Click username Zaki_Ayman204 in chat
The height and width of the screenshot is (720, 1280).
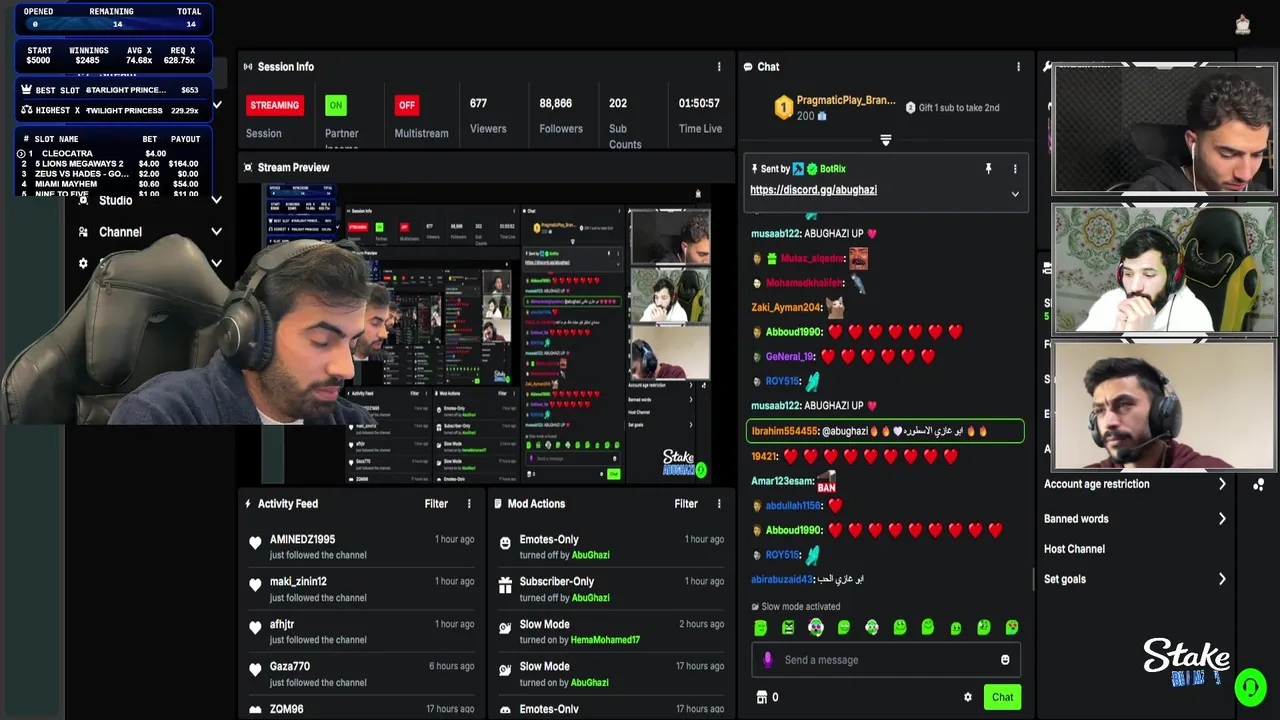786,308
